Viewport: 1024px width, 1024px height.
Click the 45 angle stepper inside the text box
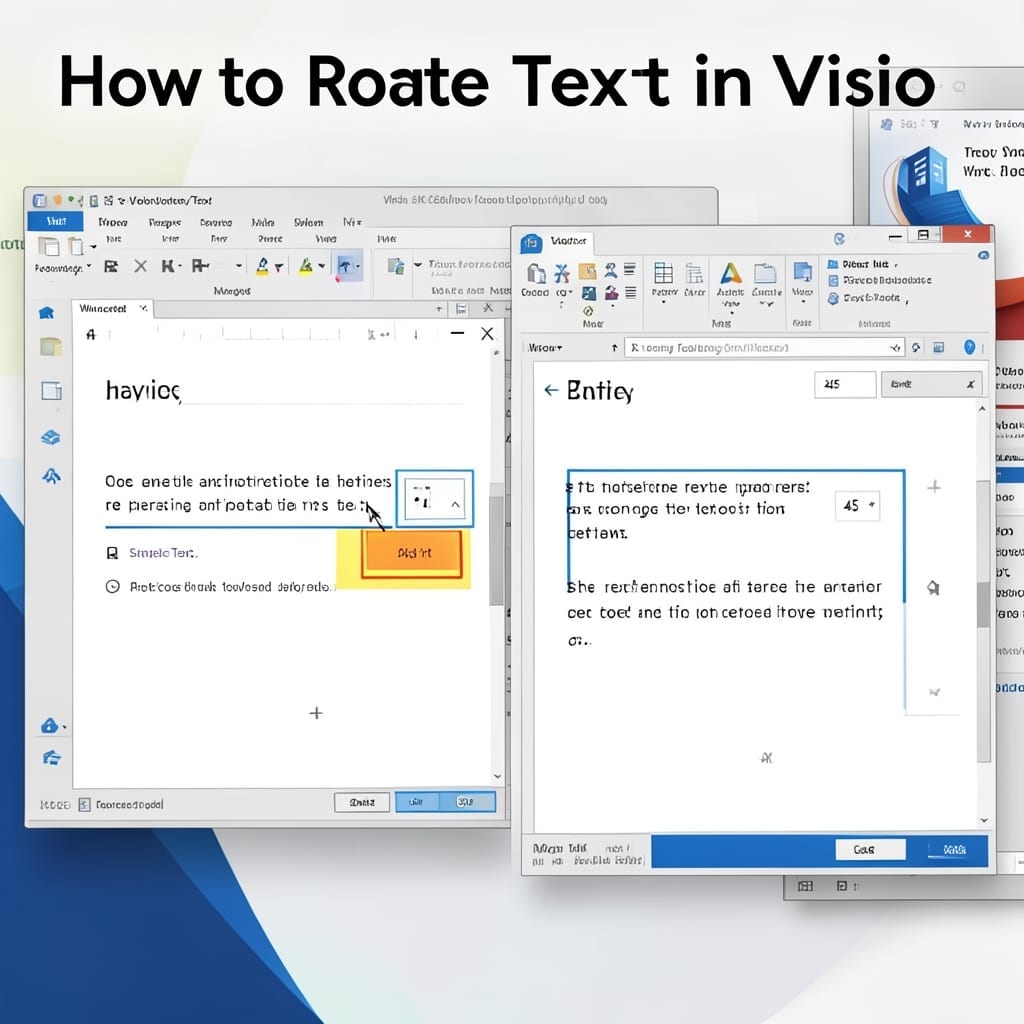pos(857,505)
